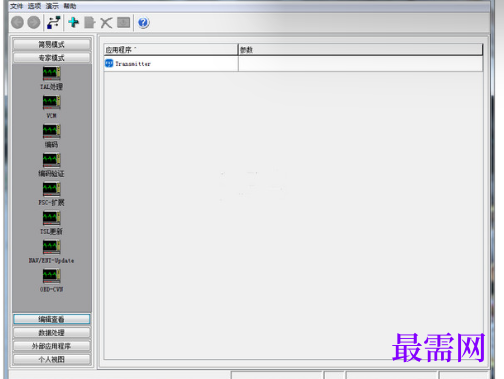Screen dimensions: 504x379
Task: Click the connection toolbar icon
Action: tap(53, 23)
